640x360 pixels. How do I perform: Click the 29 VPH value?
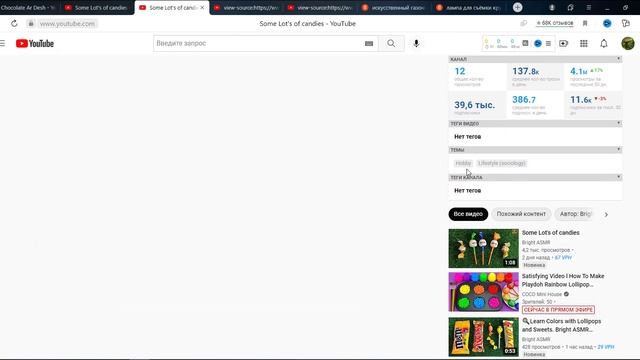(606, 347)
